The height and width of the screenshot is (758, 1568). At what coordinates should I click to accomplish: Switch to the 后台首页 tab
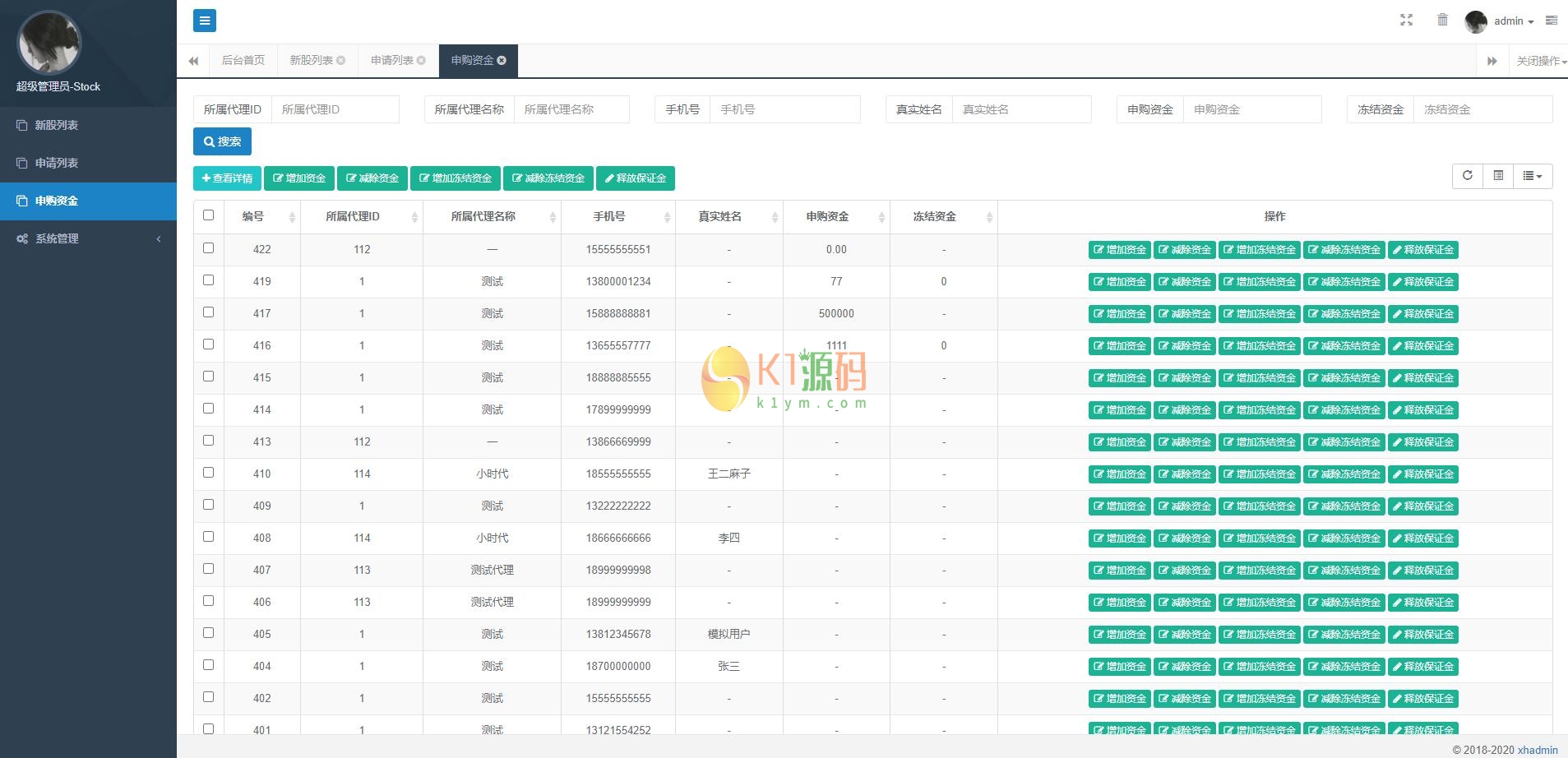coord(243,60)
